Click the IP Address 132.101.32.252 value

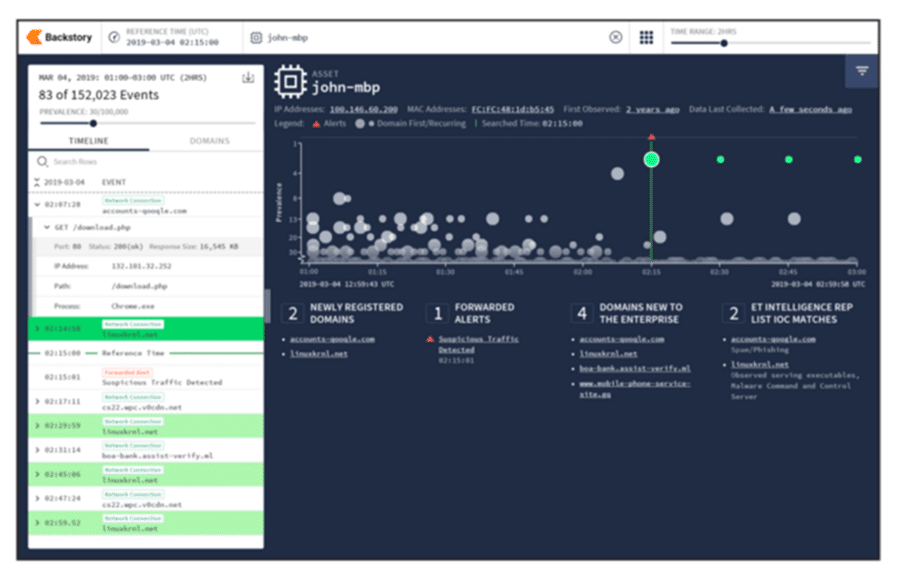pos(141,266)
